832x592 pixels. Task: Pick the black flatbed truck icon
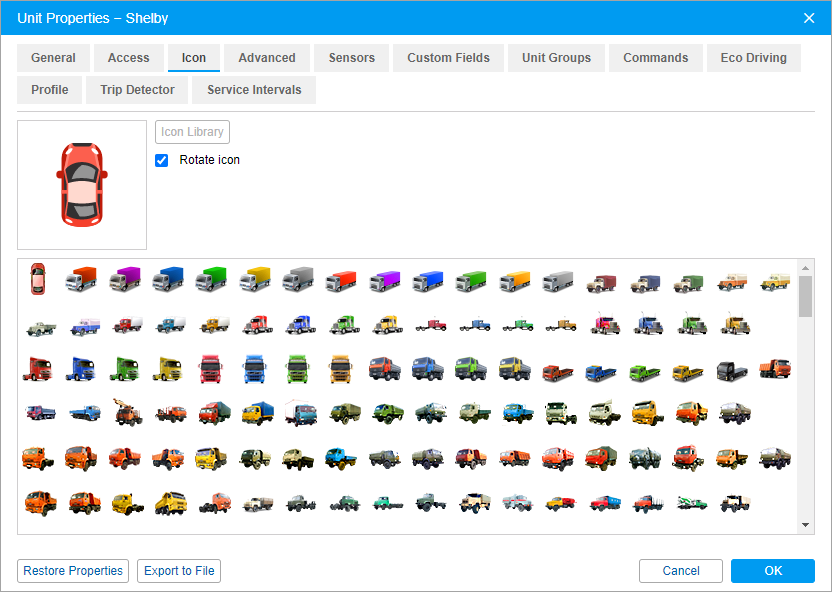tap(732, 371)
